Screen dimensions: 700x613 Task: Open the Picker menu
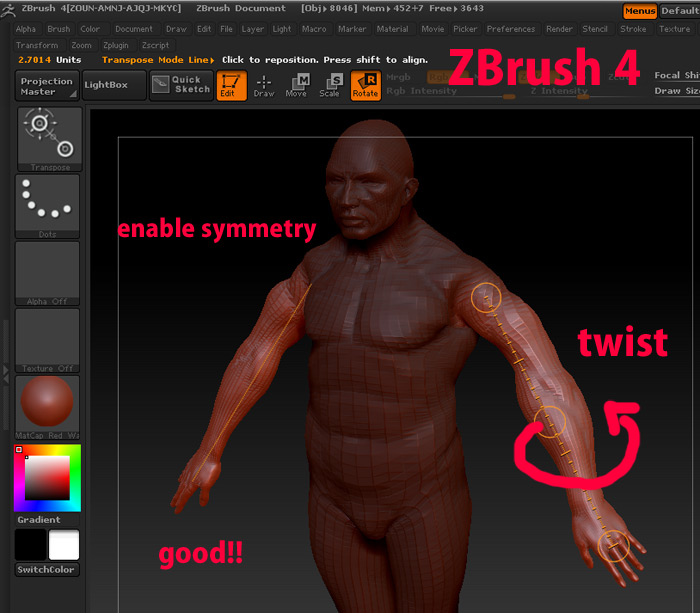tap(465, 29)
